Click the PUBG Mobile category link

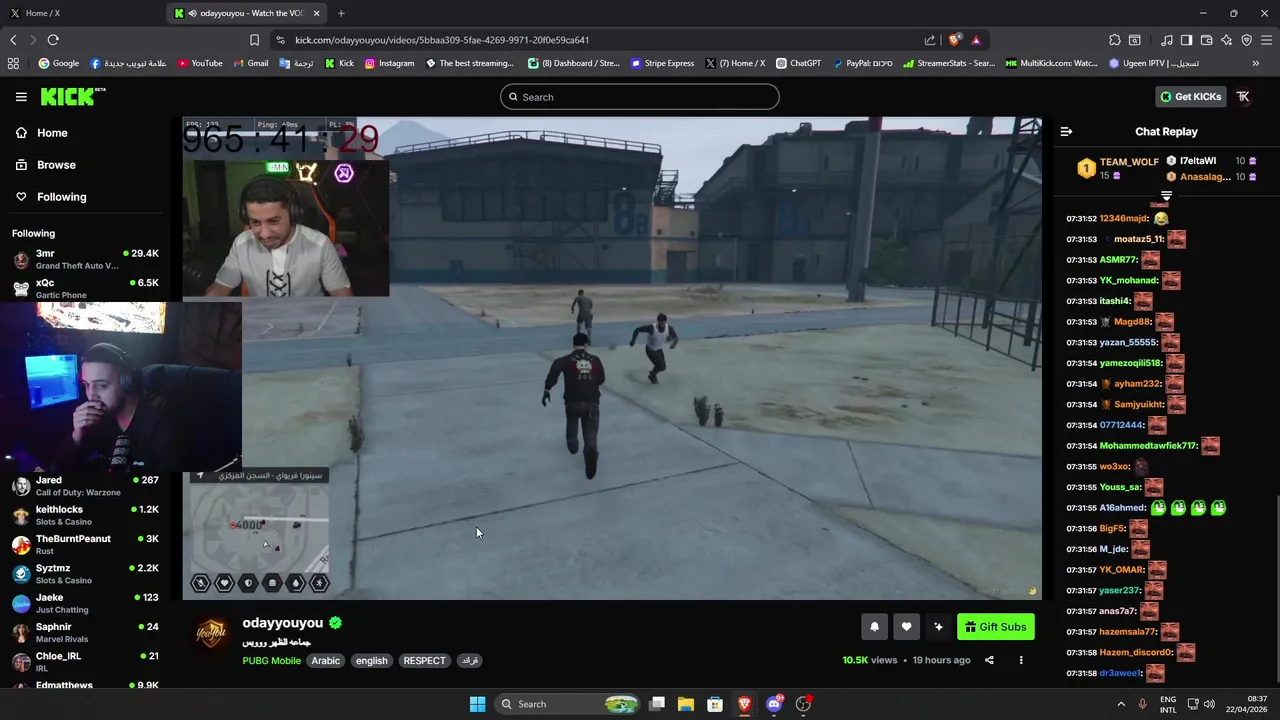pos(271,661)
